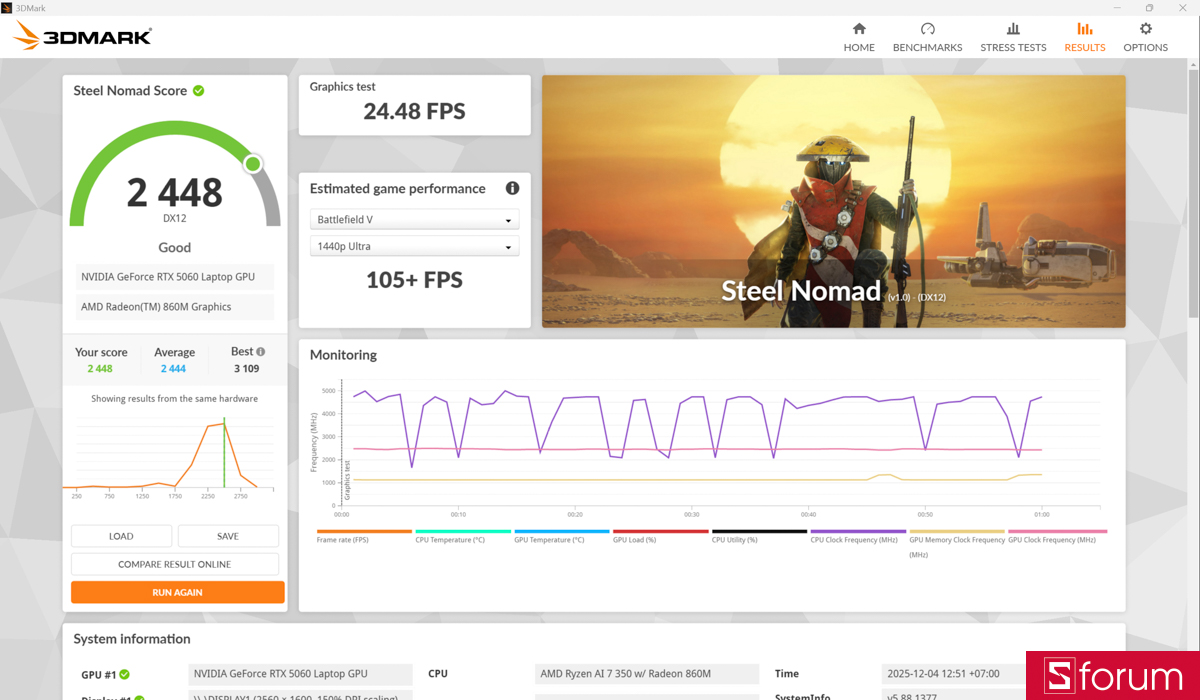The width and height of the screenshot is (1200, 700).
Task: Click the 3DMARK logo
Action: [82, 35]
